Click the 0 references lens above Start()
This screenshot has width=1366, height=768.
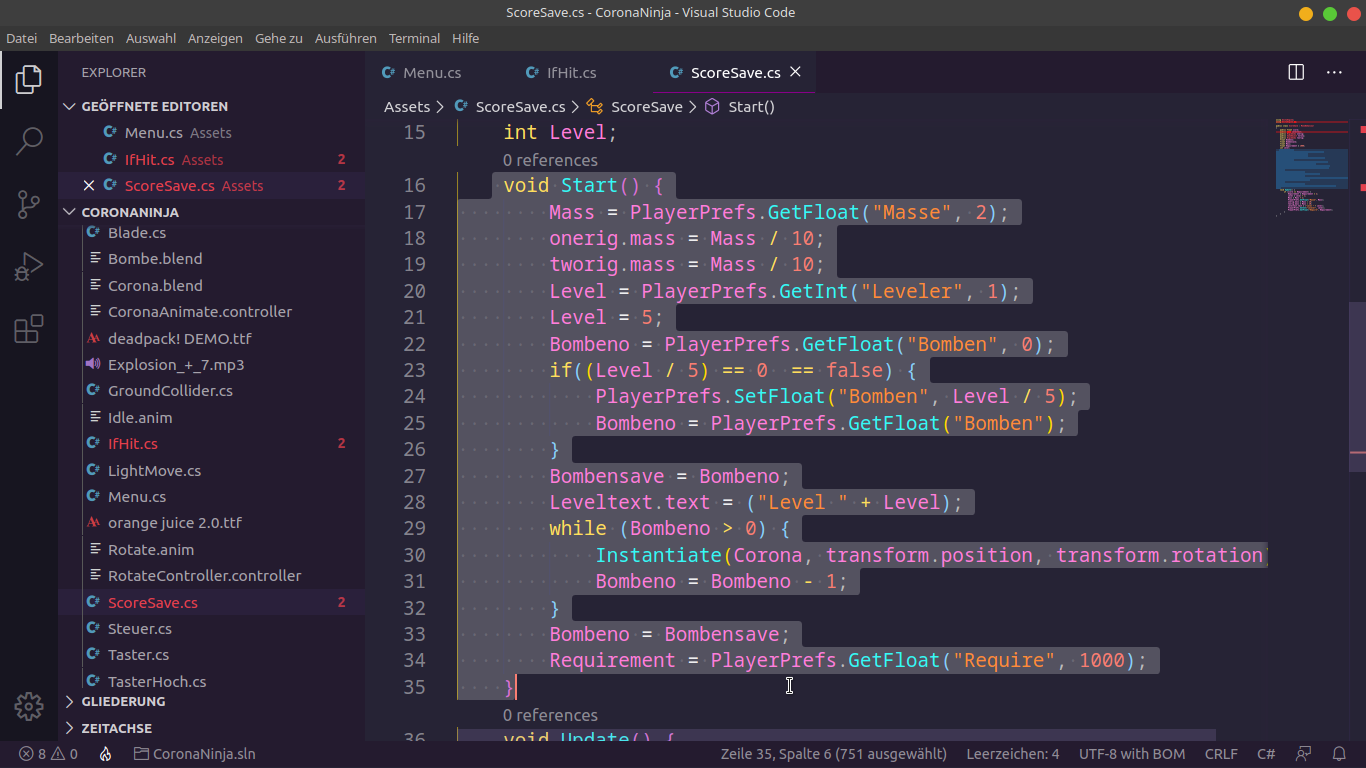pyautogui.click(x=550, y=160)
